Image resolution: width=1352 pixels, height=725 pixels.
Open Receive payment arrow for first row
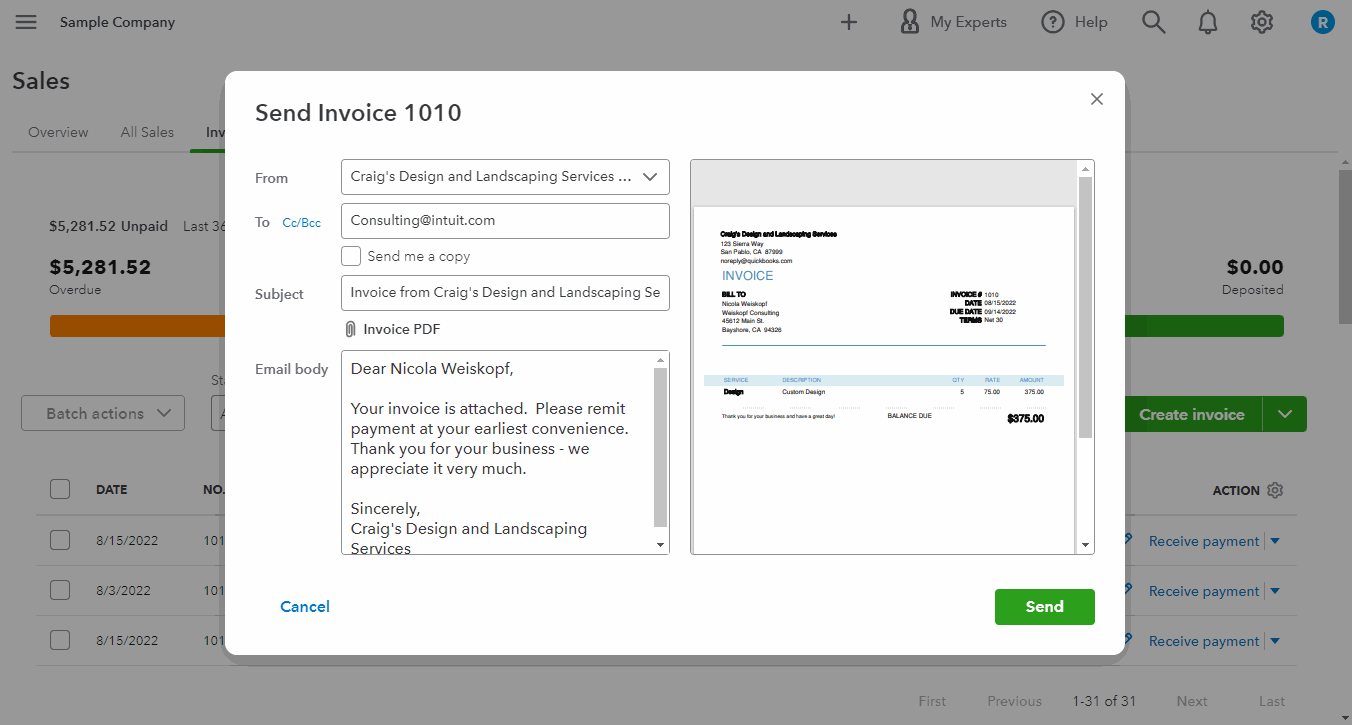[1275, 541]
